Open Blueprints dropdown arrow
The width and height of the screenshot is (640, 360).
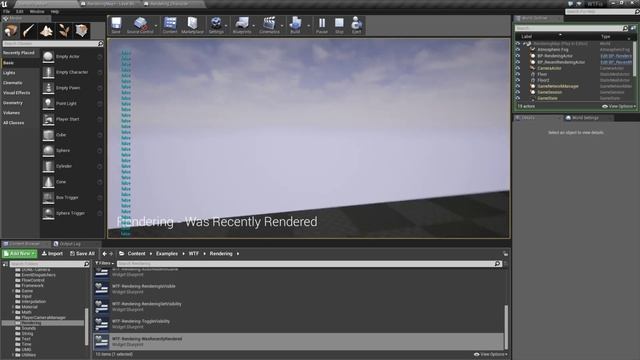click(x=254, y=25)
